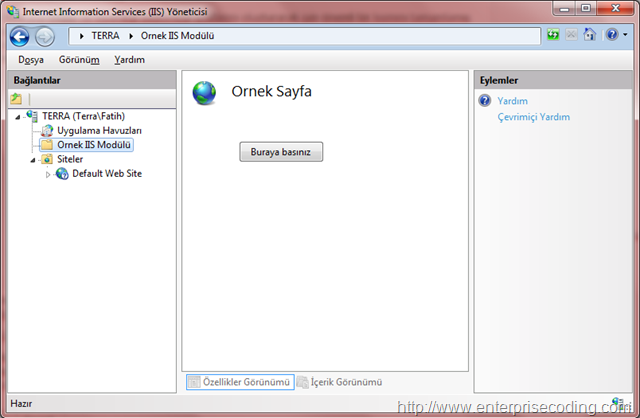This screenshot has width=640, height=418.
Task: Click the status bar server icon
Action: coord(618,403)
